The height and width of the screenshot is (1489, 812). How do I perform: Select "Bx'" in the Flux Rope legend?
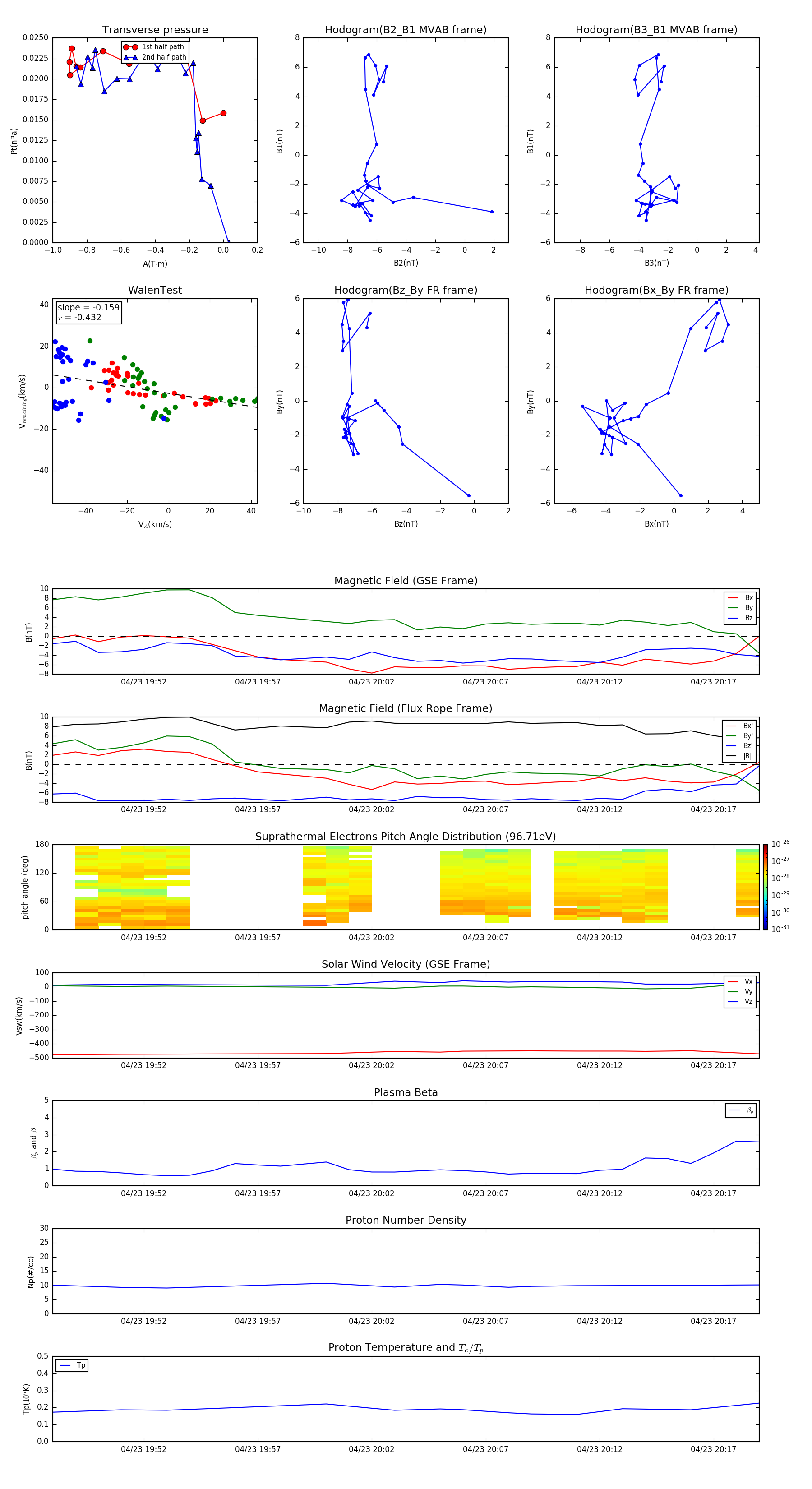(740, 726)
